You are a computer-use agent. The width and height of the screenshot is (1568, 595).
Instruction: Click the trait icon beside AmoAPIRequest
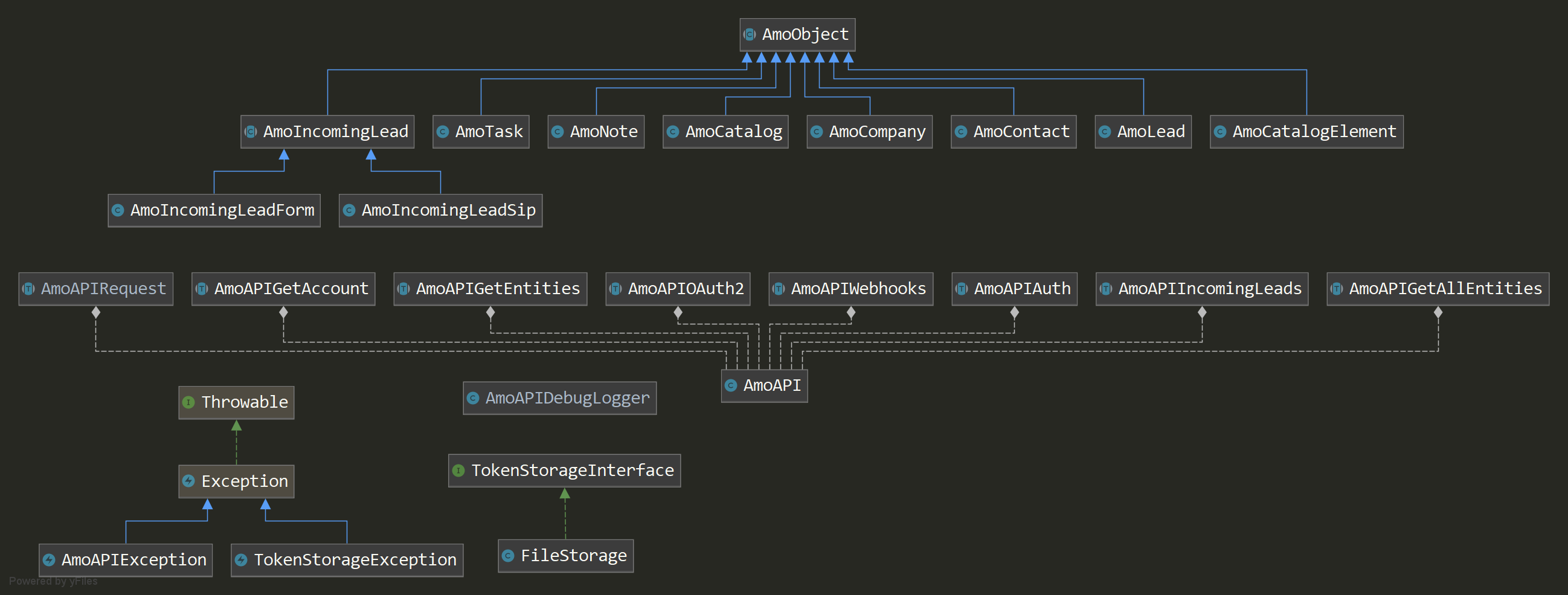click(28, 289)
